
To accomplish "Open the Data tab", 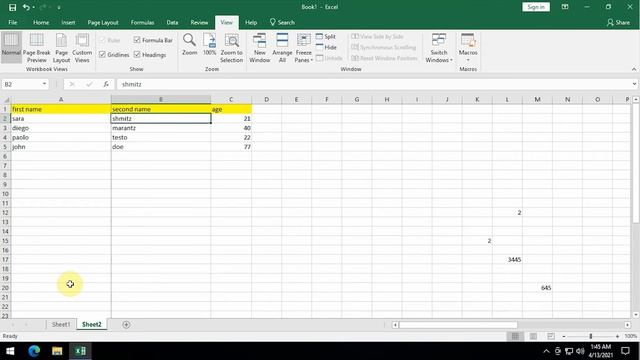I will [172, 22].
